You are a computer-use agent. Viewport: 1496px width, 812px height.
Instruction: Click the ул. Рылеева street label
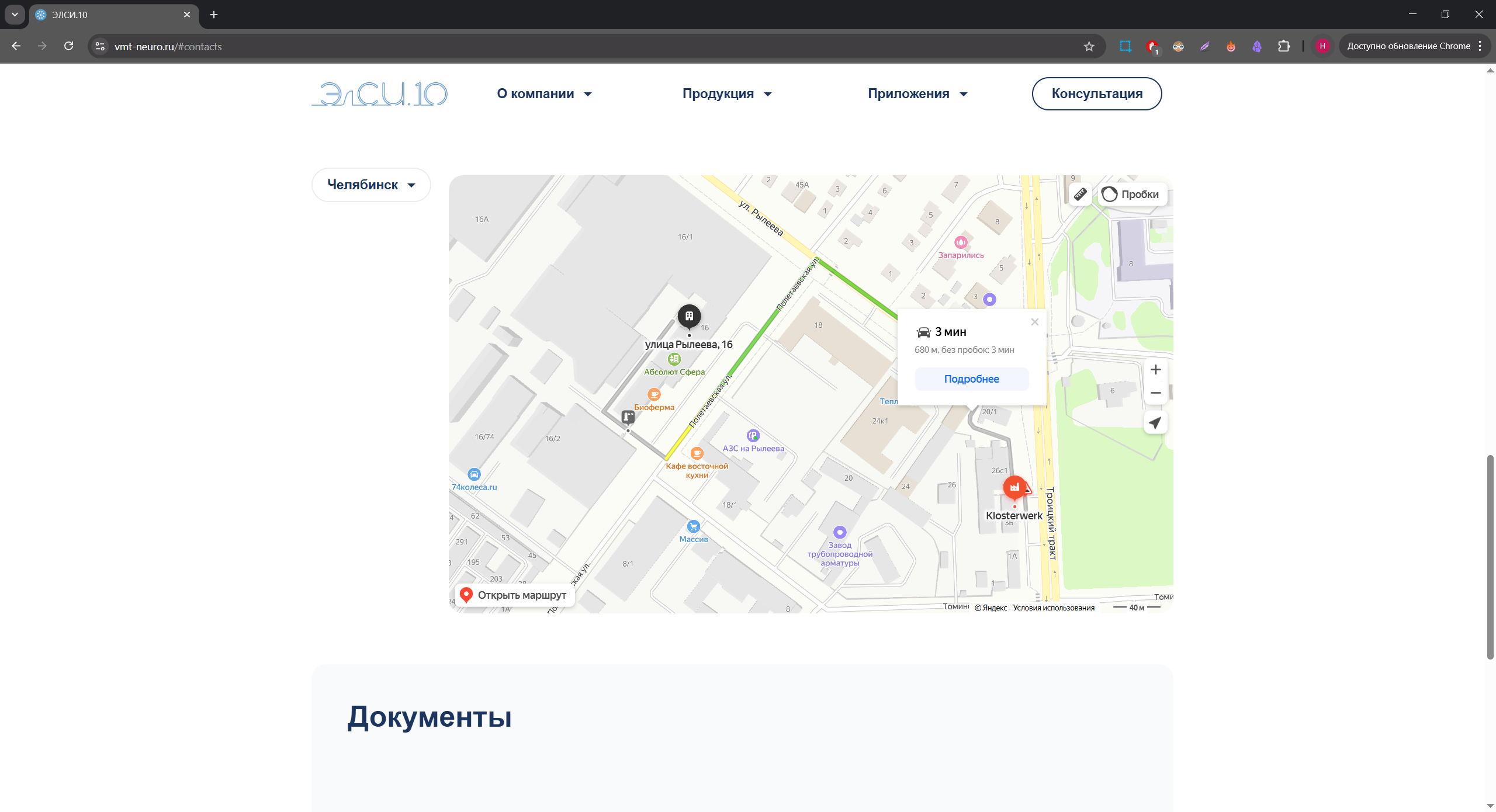click(x=760, y=218)
